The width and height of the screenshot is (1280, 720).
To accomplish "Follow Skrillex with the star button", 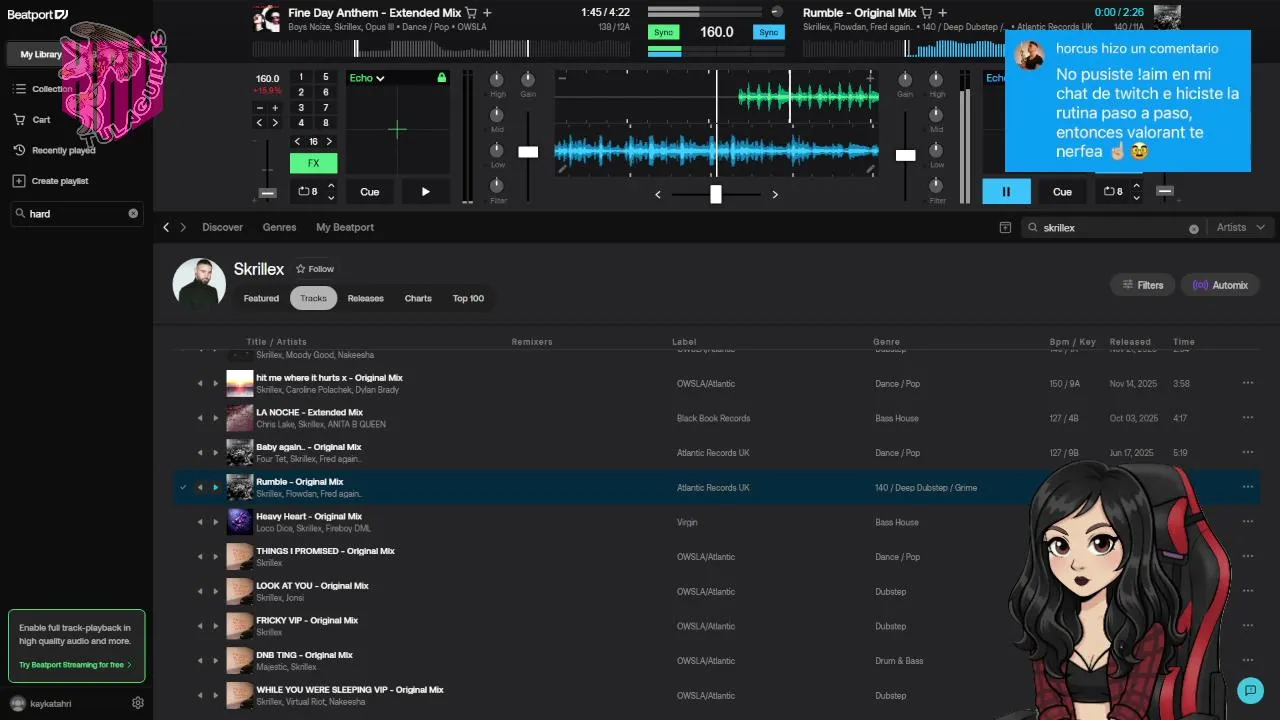I will coord(315,269).
